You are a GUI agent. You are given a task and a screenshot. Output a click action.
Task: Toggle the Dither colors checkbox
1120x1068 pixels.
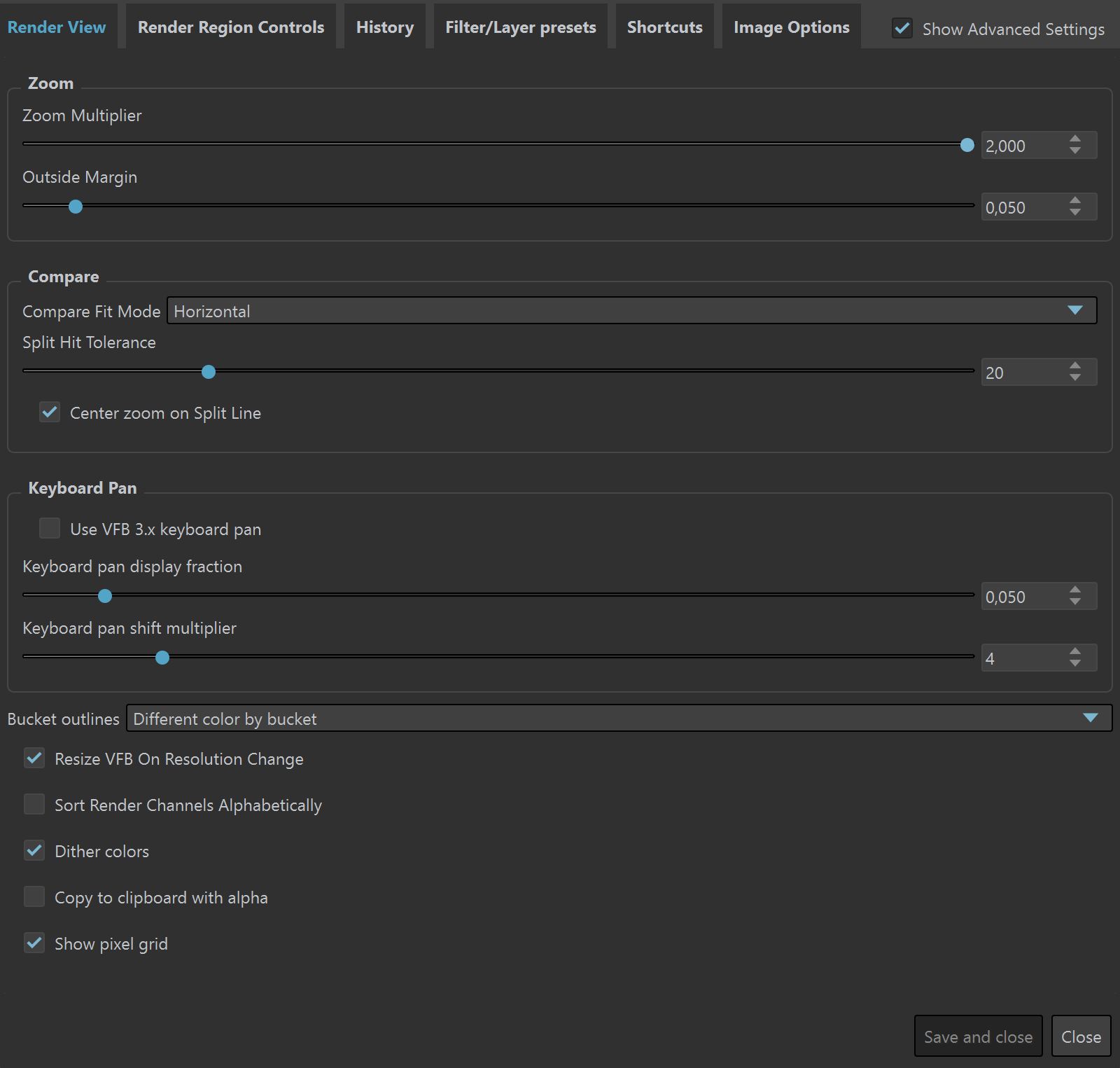click(x=34, y=850)
